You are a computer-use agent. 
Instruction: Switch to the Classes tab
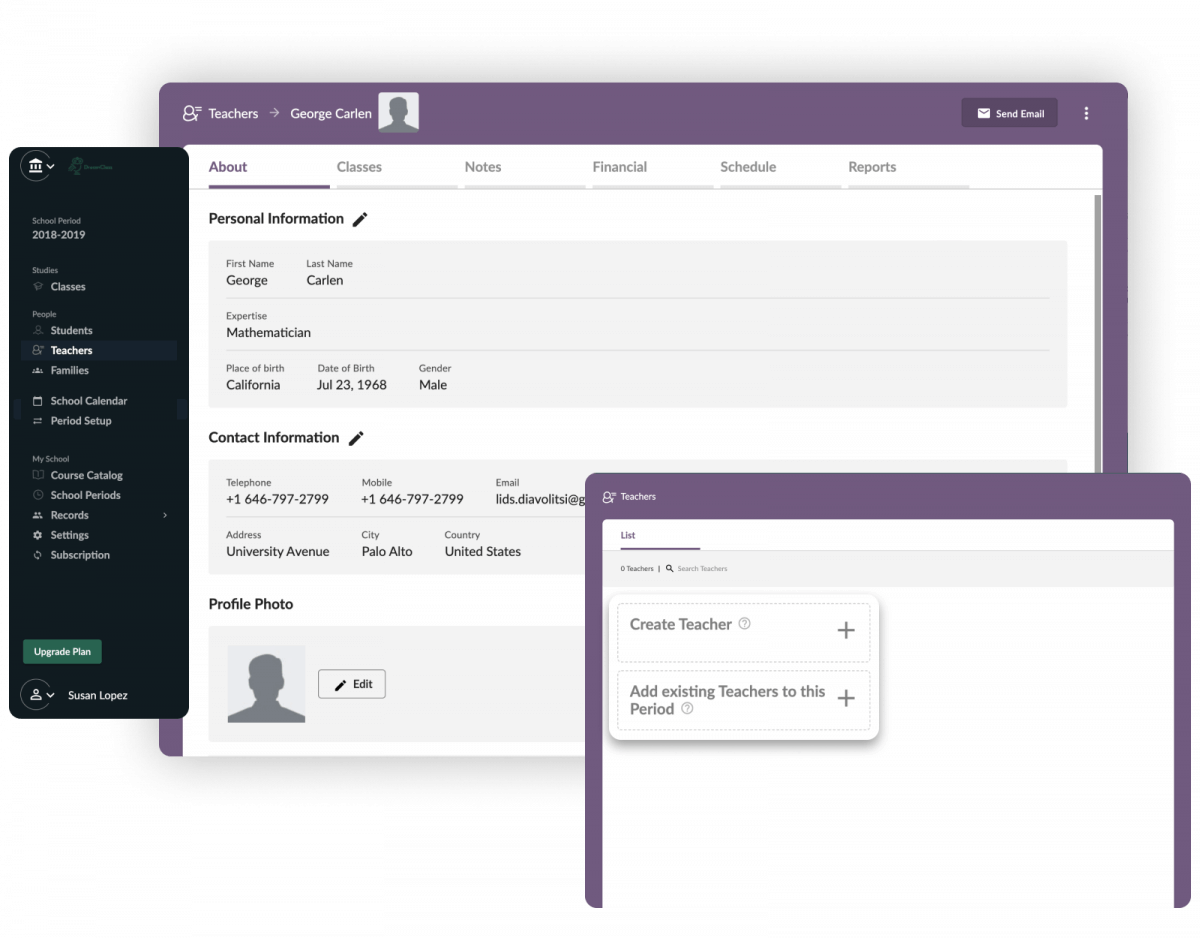coord(359,167)
